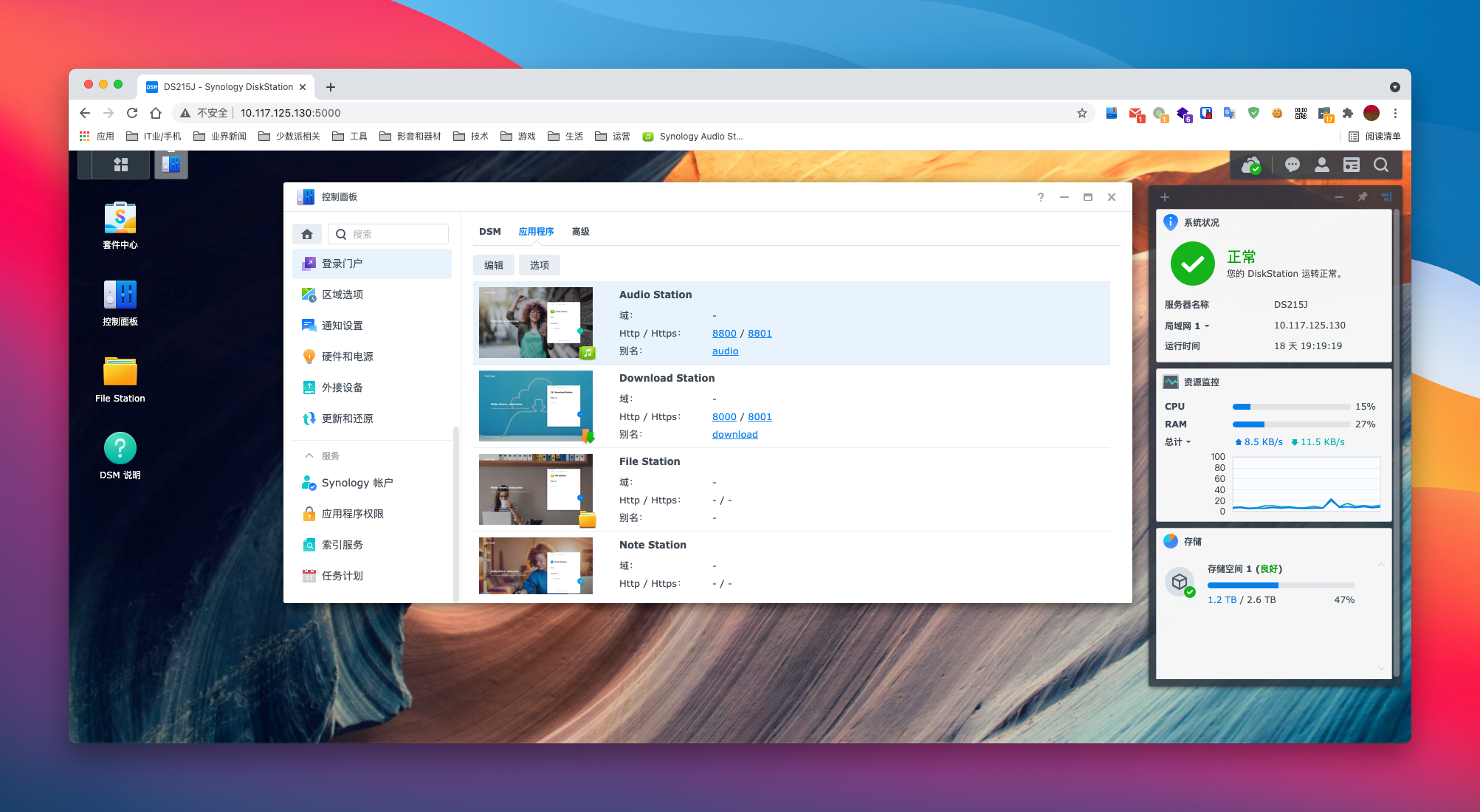The width and height of the screenshot is (1480, 812).
Task: Open the widgets panel icon in taskbar
Action: coord(1351,165)
